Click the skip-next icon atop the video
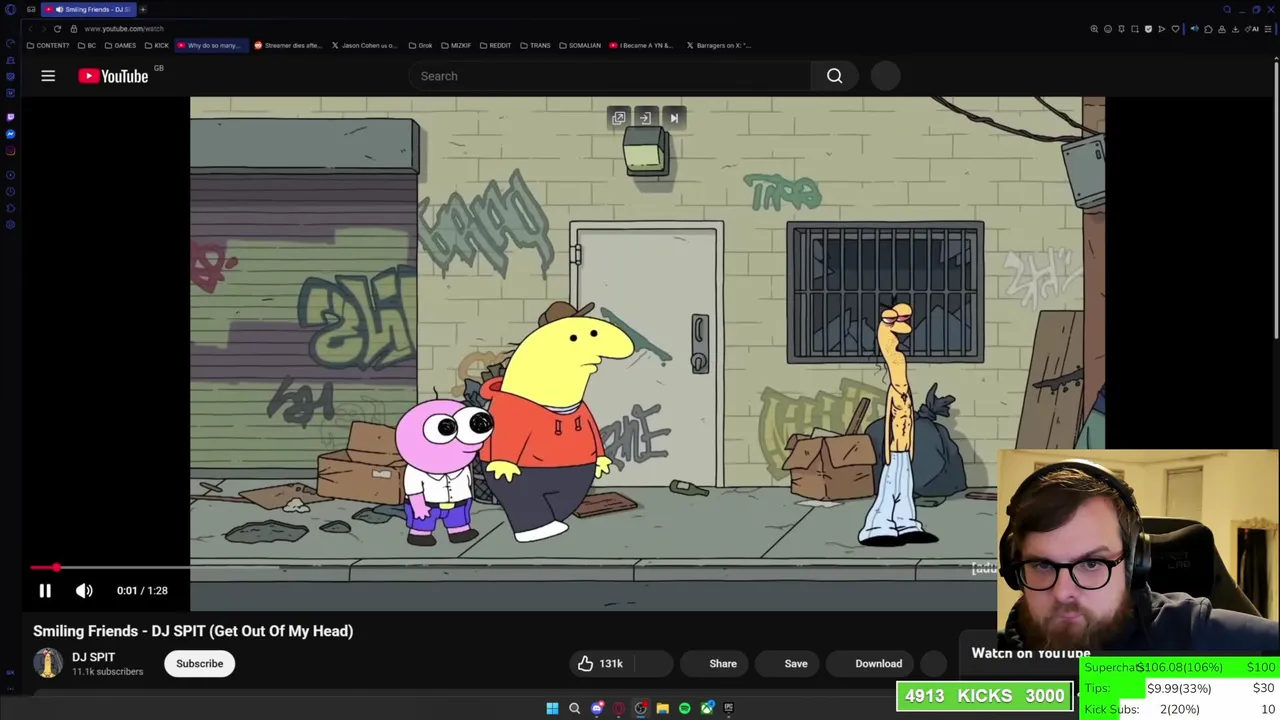This screenshot has height=720, width=1280. click(x=674, y=118)
